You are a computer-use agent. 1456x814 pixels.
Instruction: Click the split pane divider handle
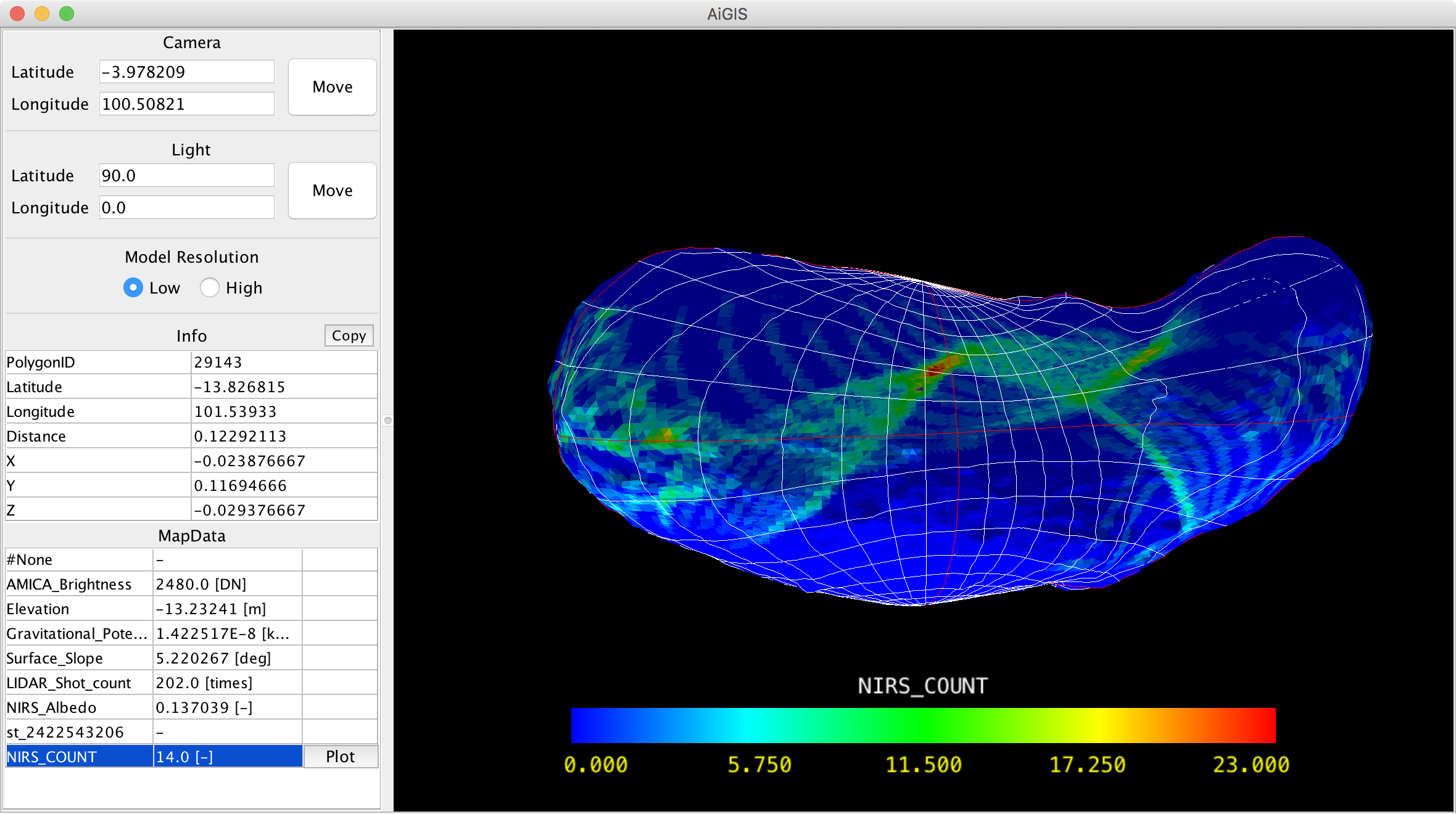pyautogui.click(x=387, y=421)
